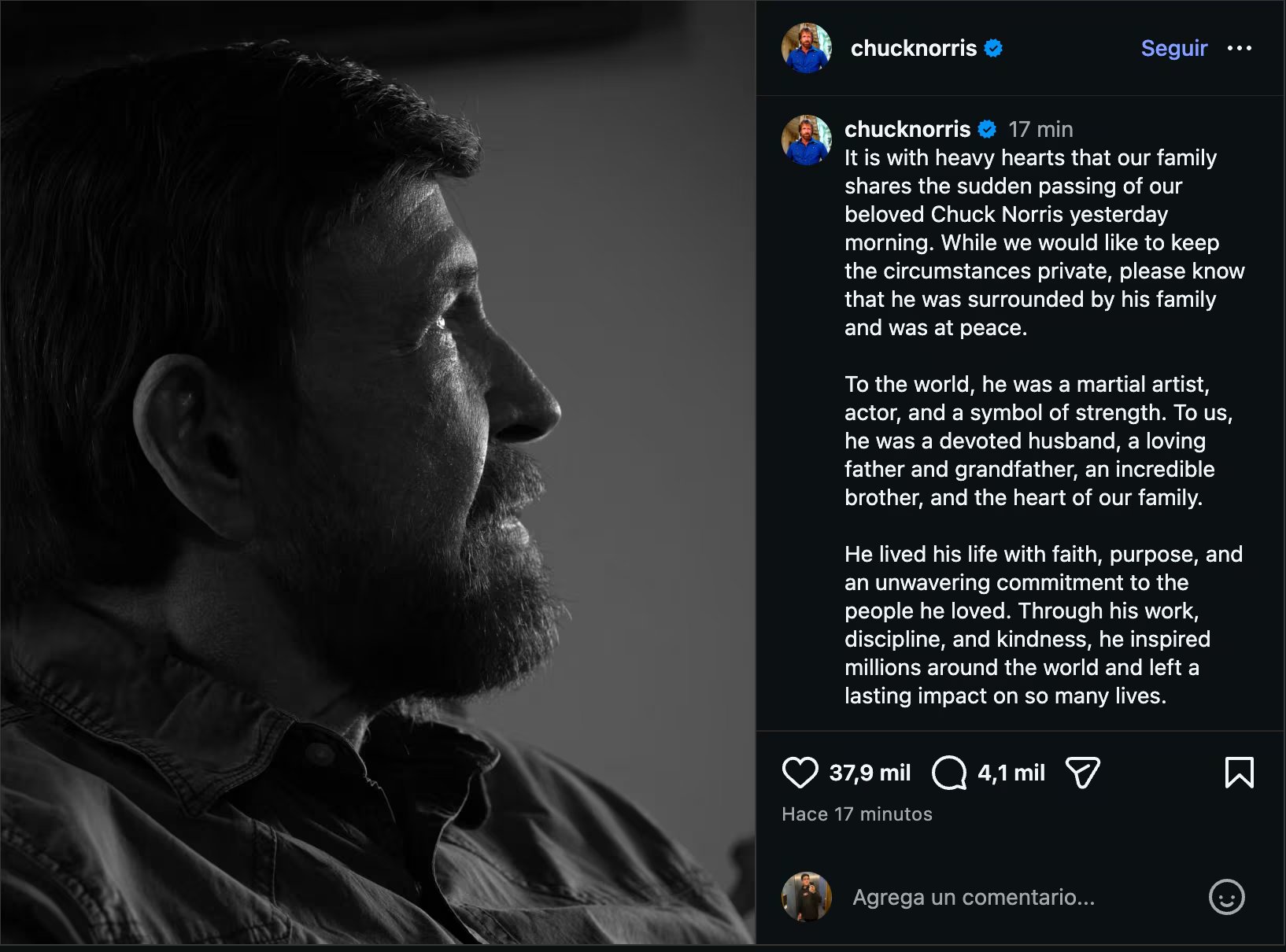The image size is (1286, 952).
Task: Open the post timestamp Hace 17 minutos
Action: [x=855, y=814]
